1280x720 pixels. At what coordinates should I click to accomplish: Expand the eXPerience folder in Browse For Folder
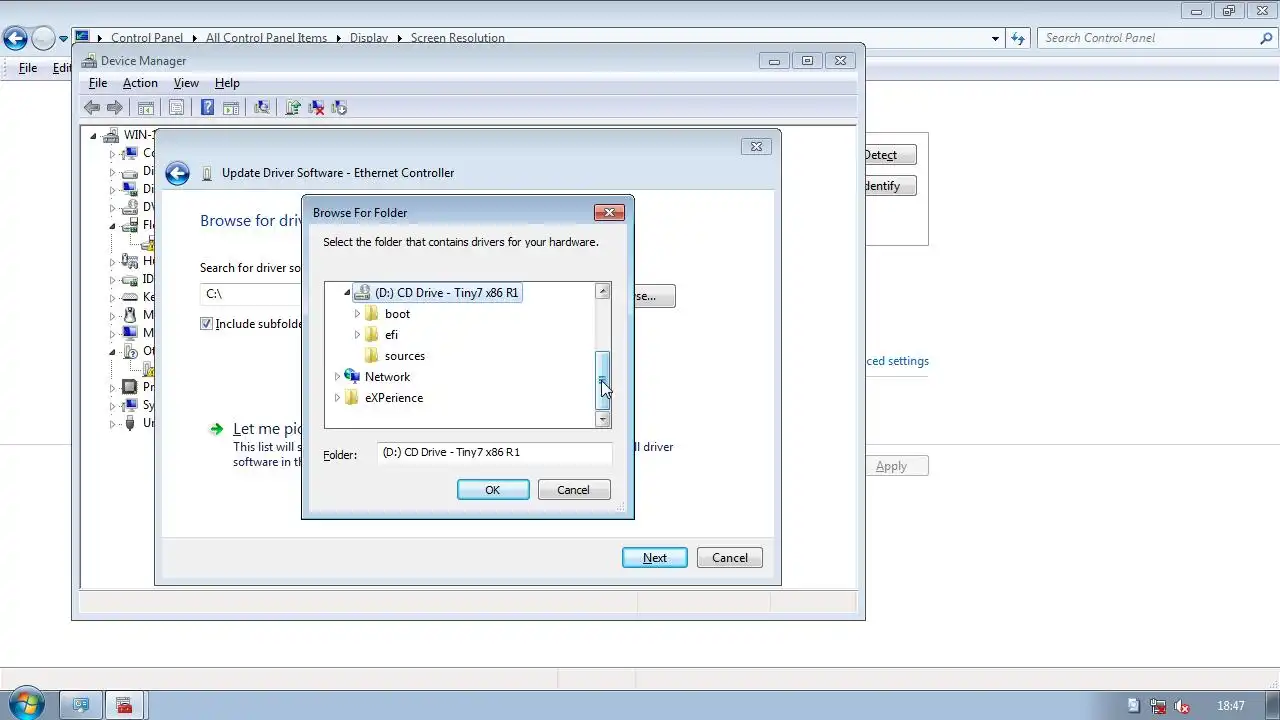pos(337,398)
